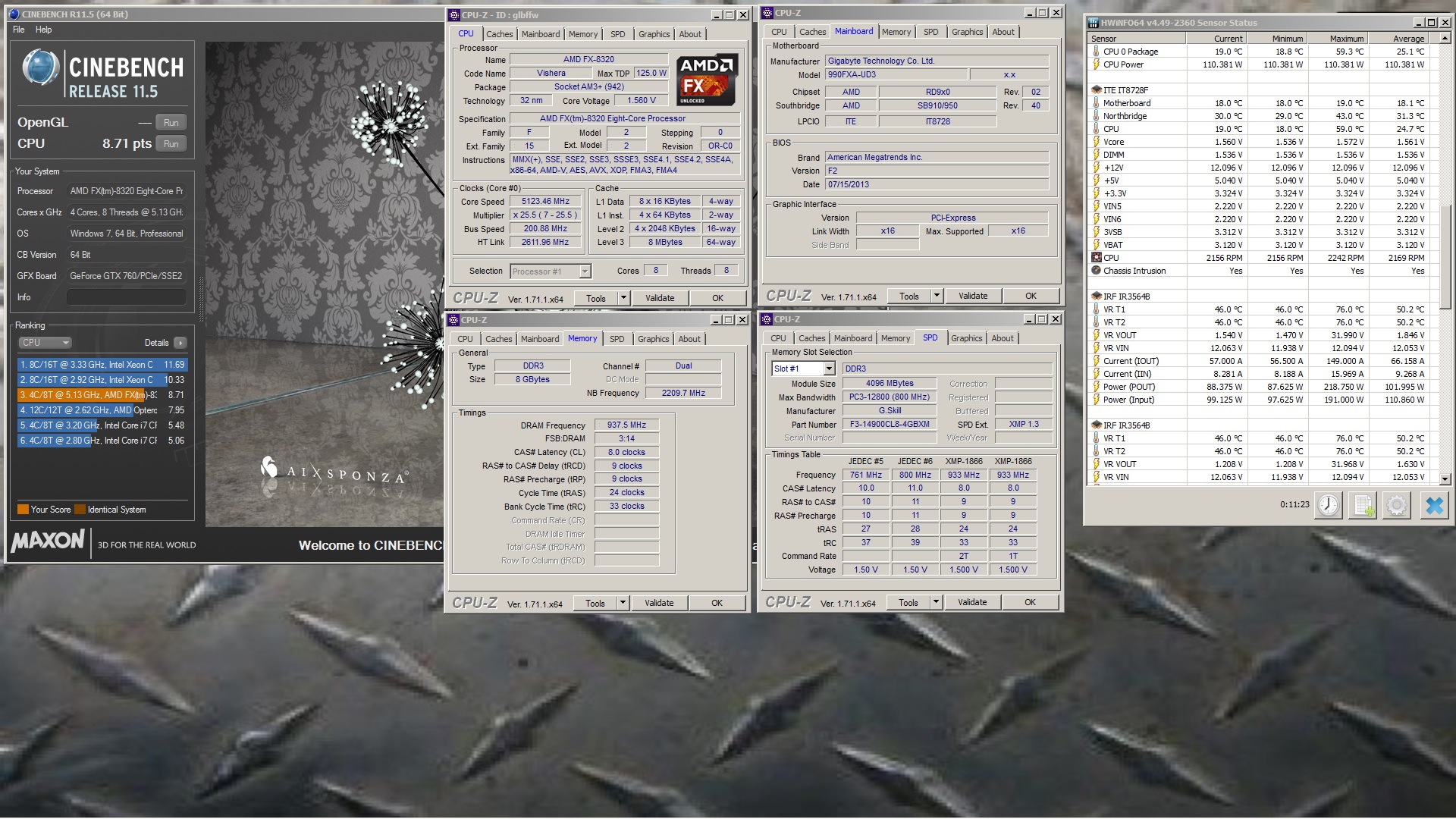
Task: Click the Identical System legend swatch
Action: tap(80, 510)
